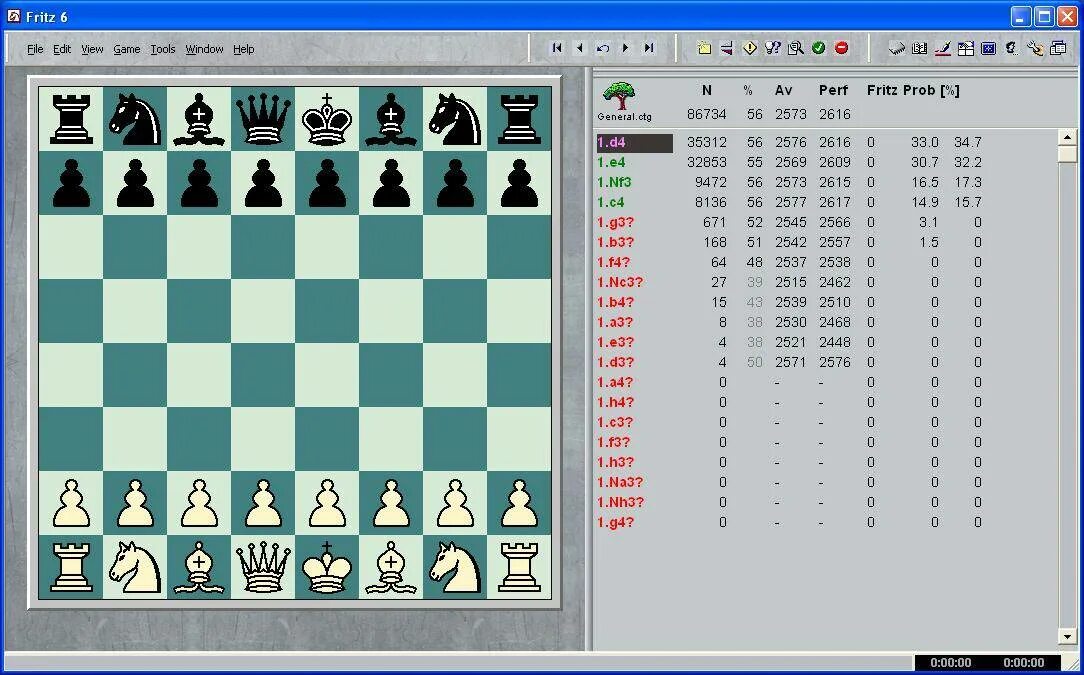Click the N column header
The width and height of the screenshot is (1084, 675).
707,91
